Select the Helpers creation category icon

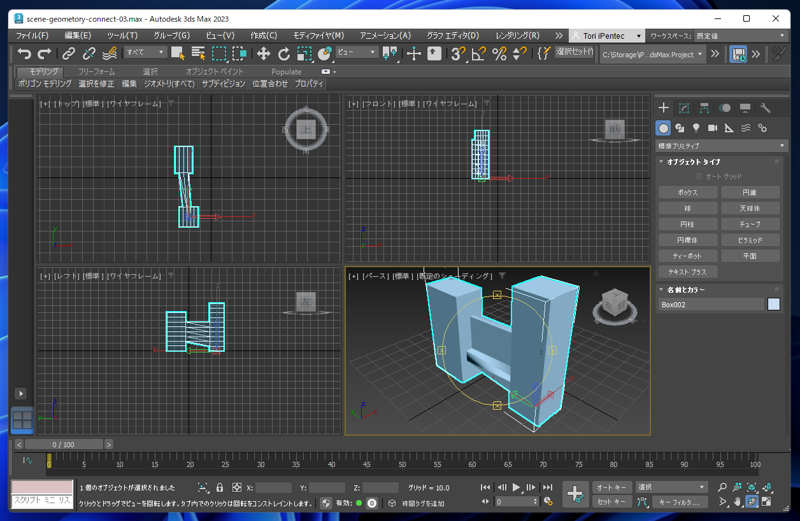pyautogui.click(x=729, y=128)
